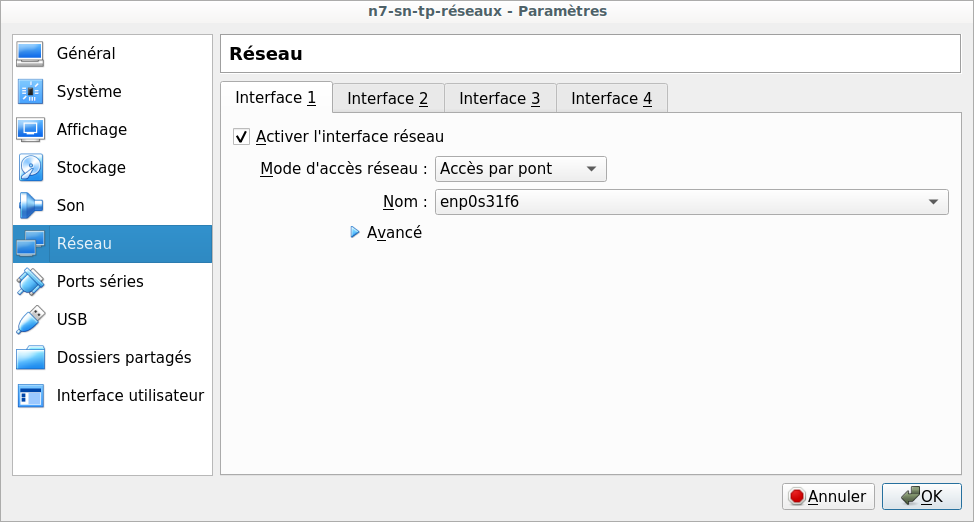
Task: Click the Annuler button
Action: 828,497
